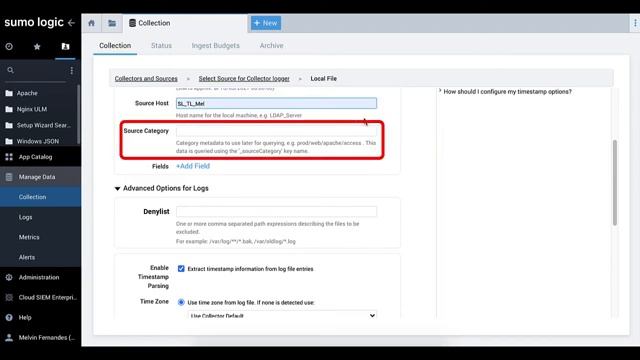
Task: Go to Select Source for Collector logger
Action: click(244, 78)
